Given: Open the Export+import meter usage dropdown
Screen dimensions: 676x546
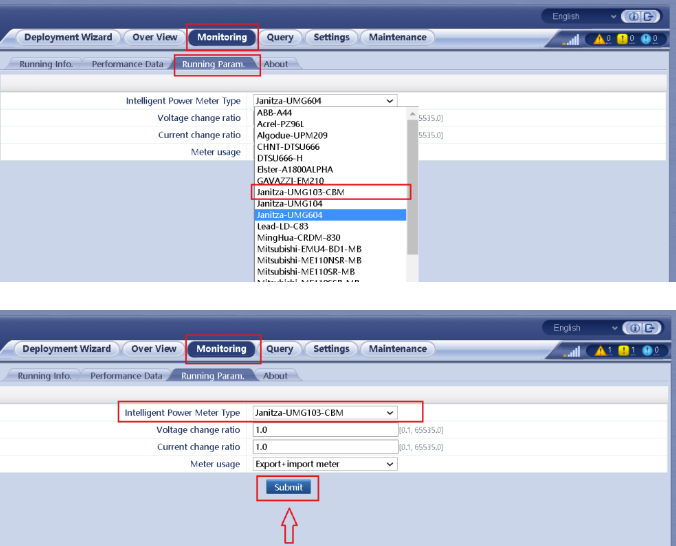Looking at the screenshot, I should (x=325, y=464).
